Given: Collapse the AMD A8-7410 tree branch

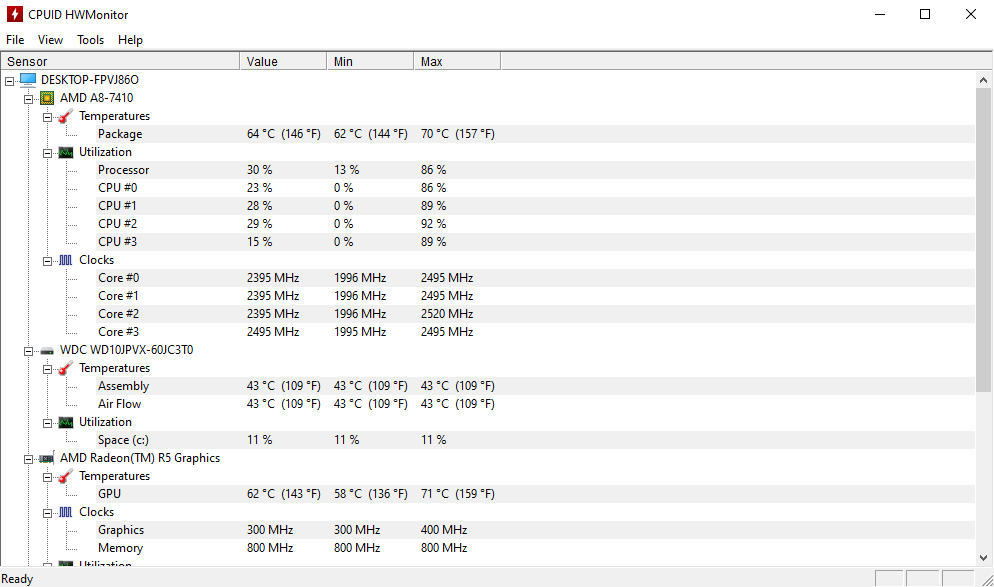Looking at the screenshot, I should (29, 98).
